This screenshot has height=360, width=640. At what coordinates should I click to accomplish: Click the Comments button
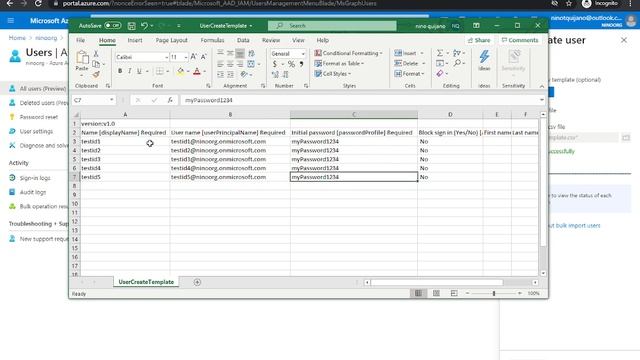tap(520, 40)
